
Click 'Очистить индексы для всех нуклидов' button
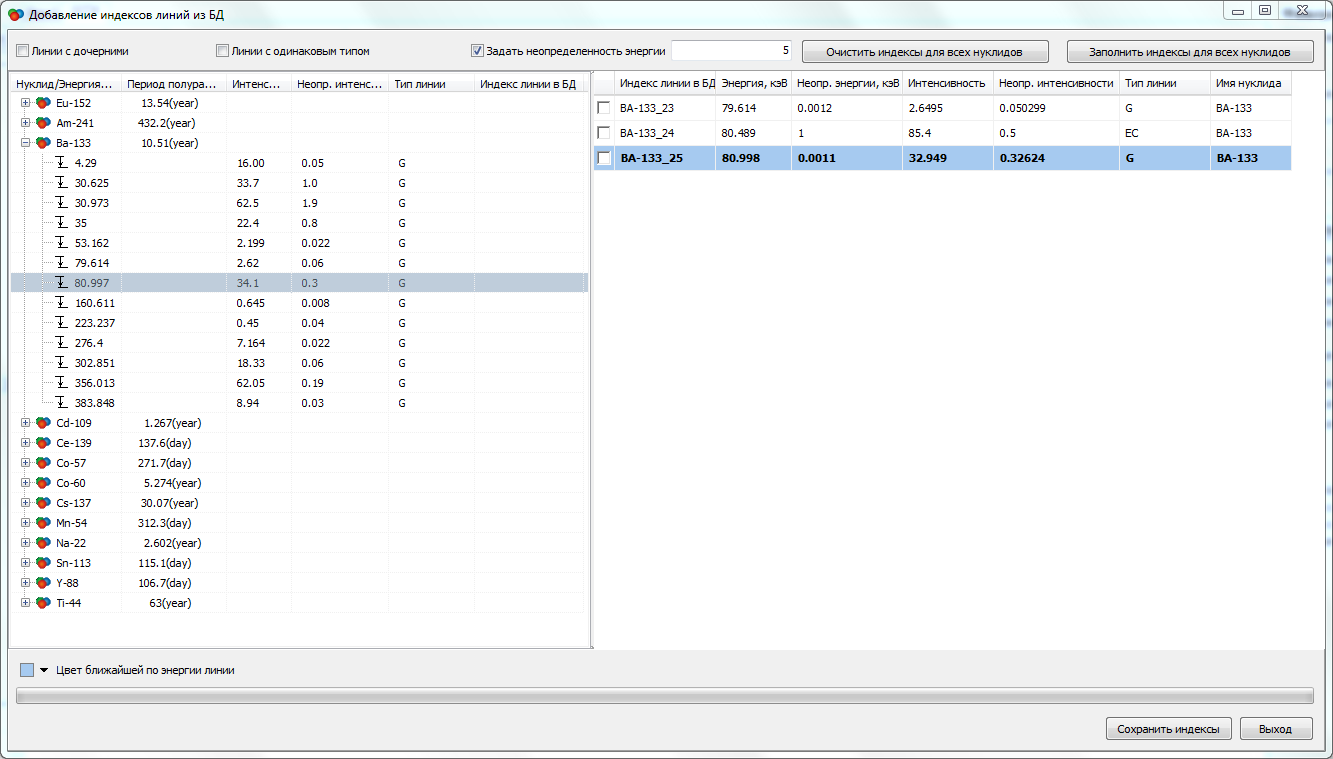coord(924,52)
